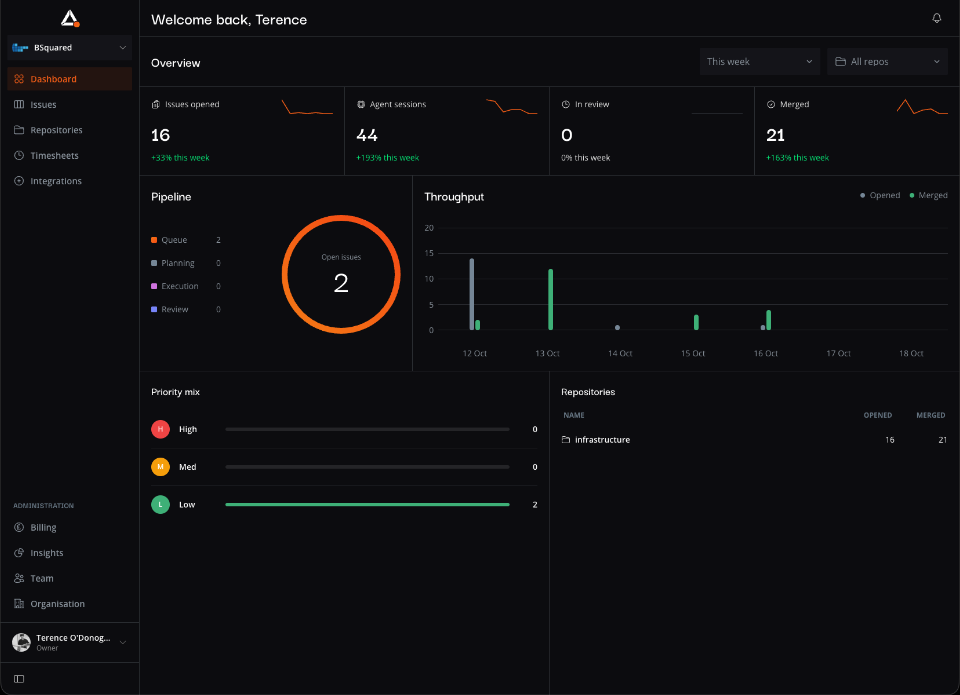Viewport: 960px width, 695px height.
Task: Open the BSquared organisation switcher
Action: click(70, 48)
